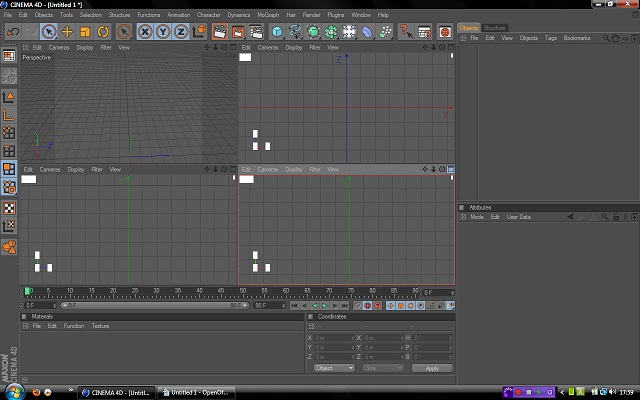Viewport: 640px width, 400px height.
Task: Select Points mode in left palette
Action: (9, 133)
